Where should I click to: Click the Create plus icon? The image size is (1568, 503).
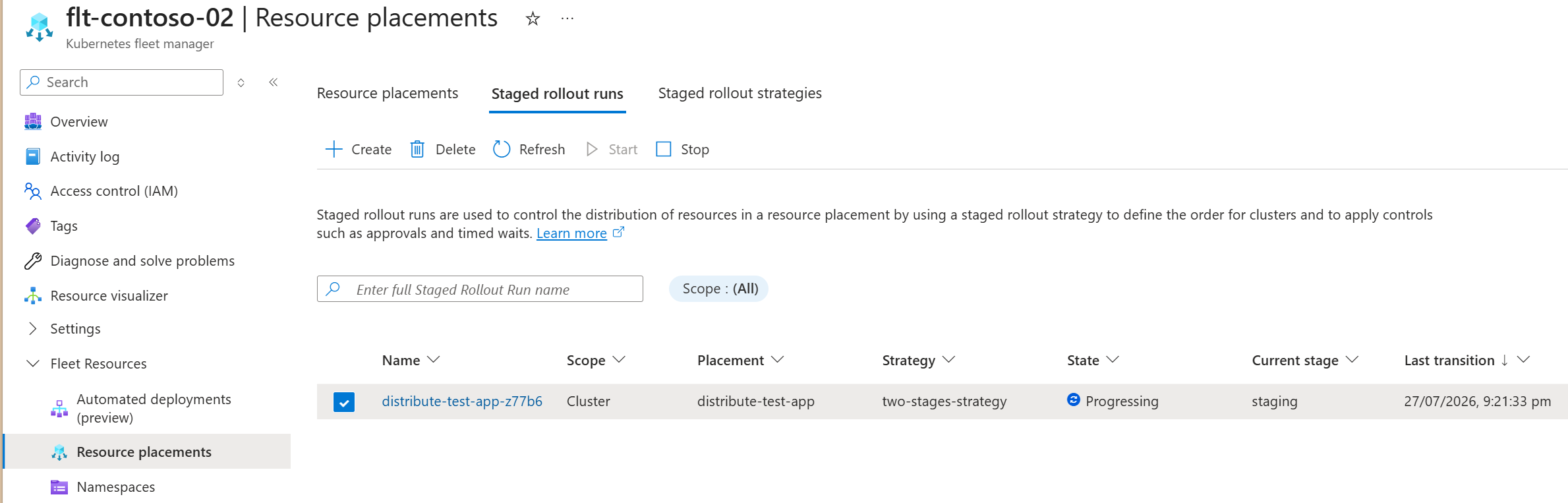[x=334, y=150]
